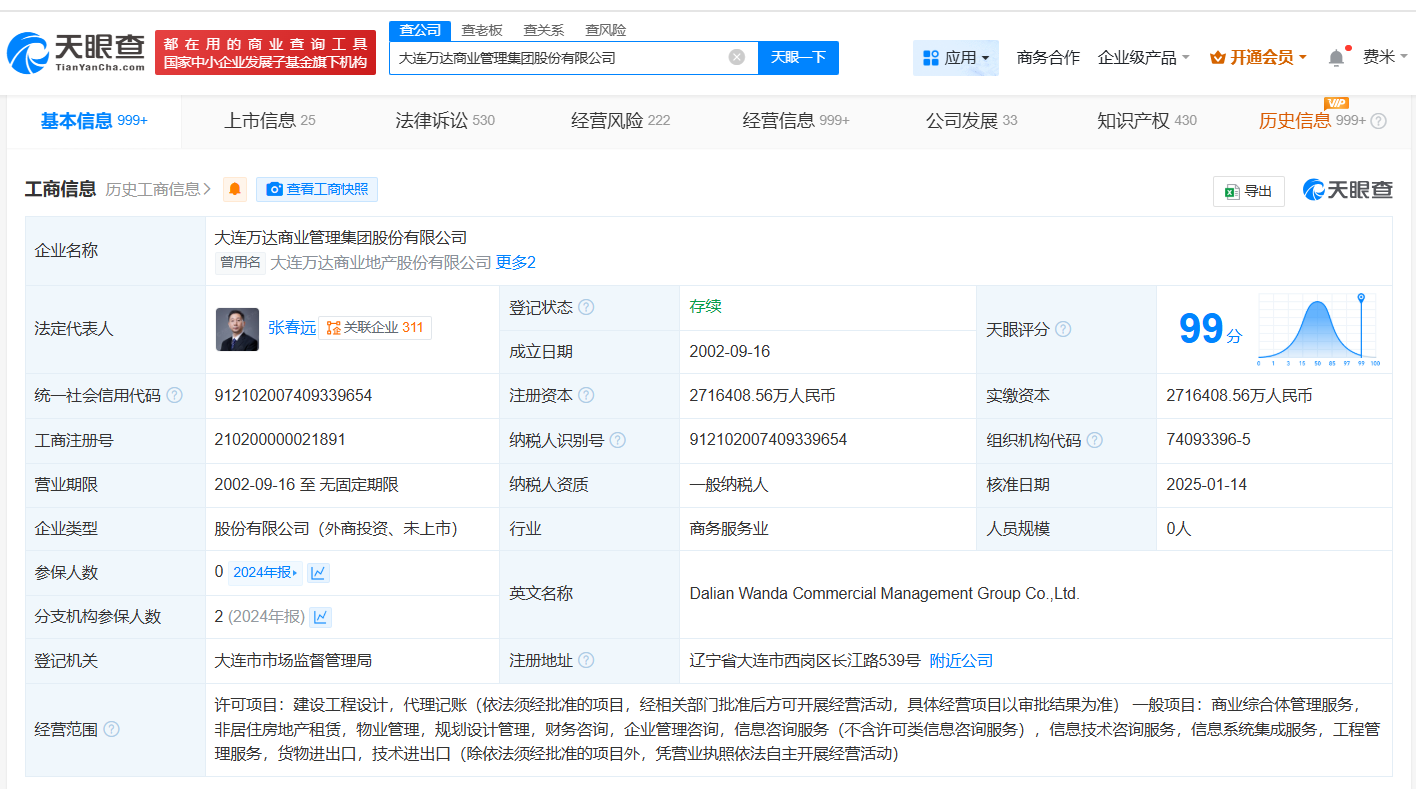Open the 应用 dropdown menu
Image resolution: width=1416 pixels, height=789 pixels.
(x=956, y=58)
